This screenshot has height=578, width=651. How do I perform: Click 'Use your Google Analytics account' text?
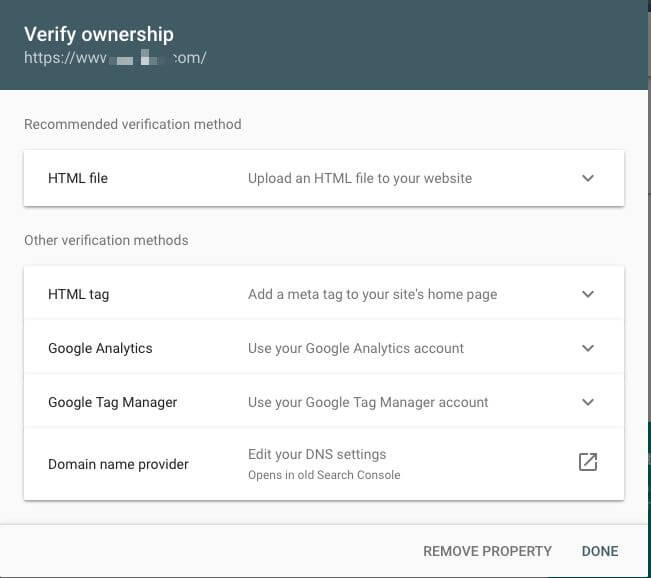click(356, 348)
